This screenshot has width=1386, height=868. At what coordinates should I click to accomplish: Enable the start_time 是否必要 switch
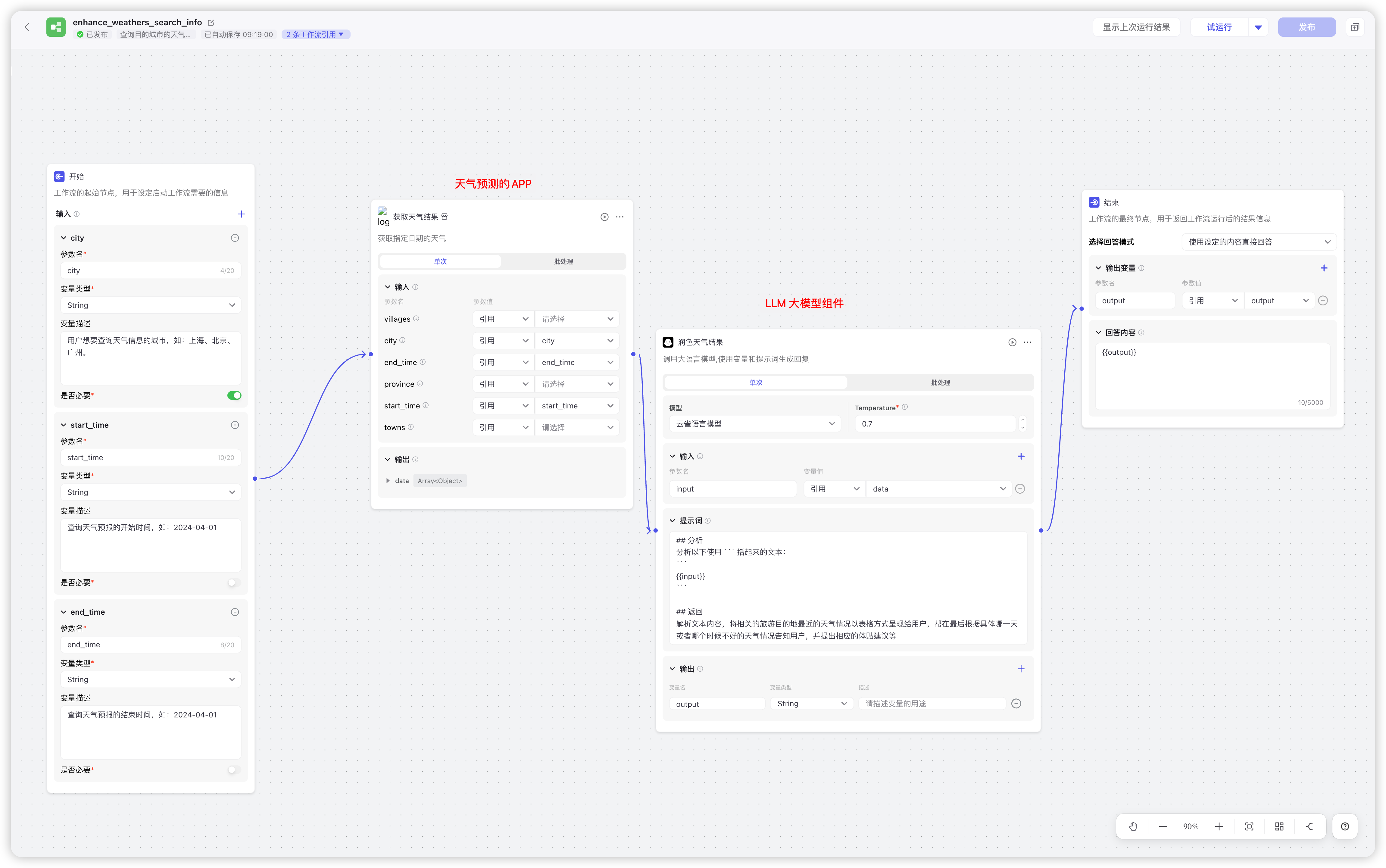(234, 583)
